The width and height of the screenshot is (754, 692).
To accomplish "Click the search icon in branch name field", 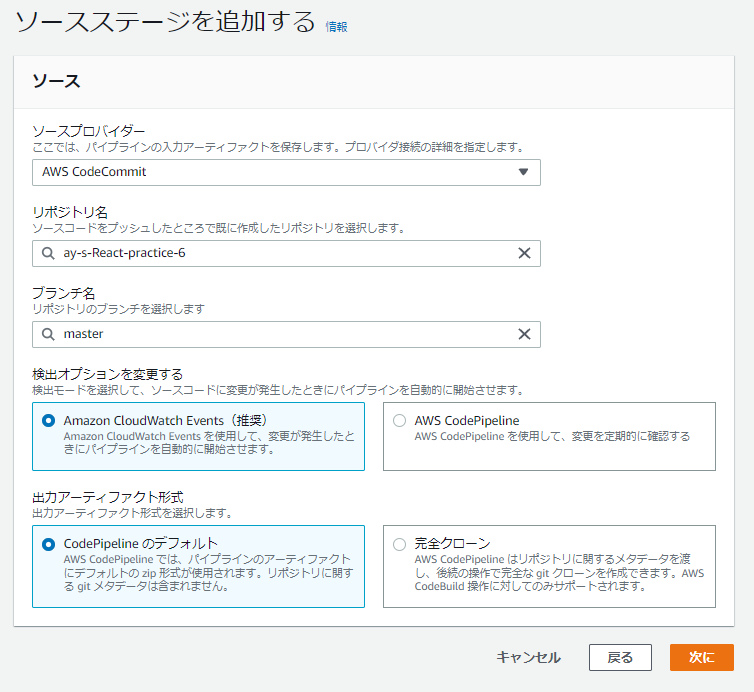I will click(48, 334).
